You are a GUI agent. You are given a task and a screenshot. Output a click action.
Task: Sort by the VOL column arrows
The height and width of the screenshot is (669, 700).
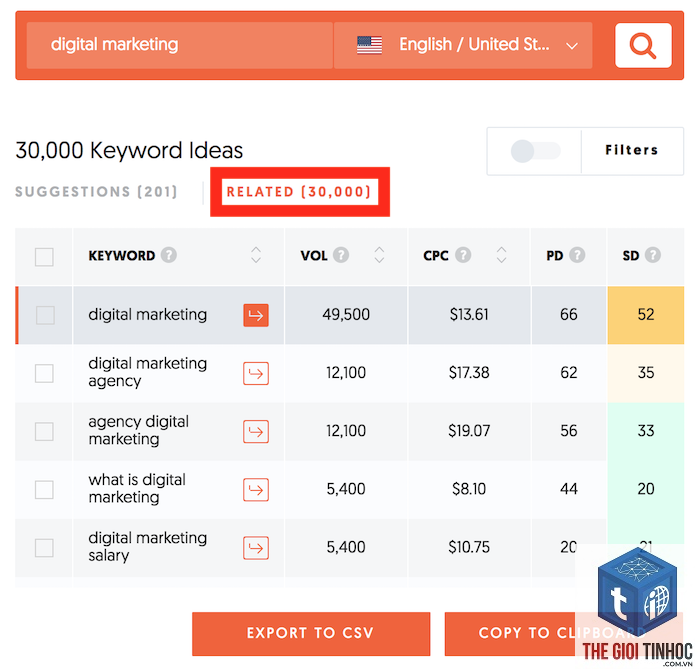(x=379, y=255)
